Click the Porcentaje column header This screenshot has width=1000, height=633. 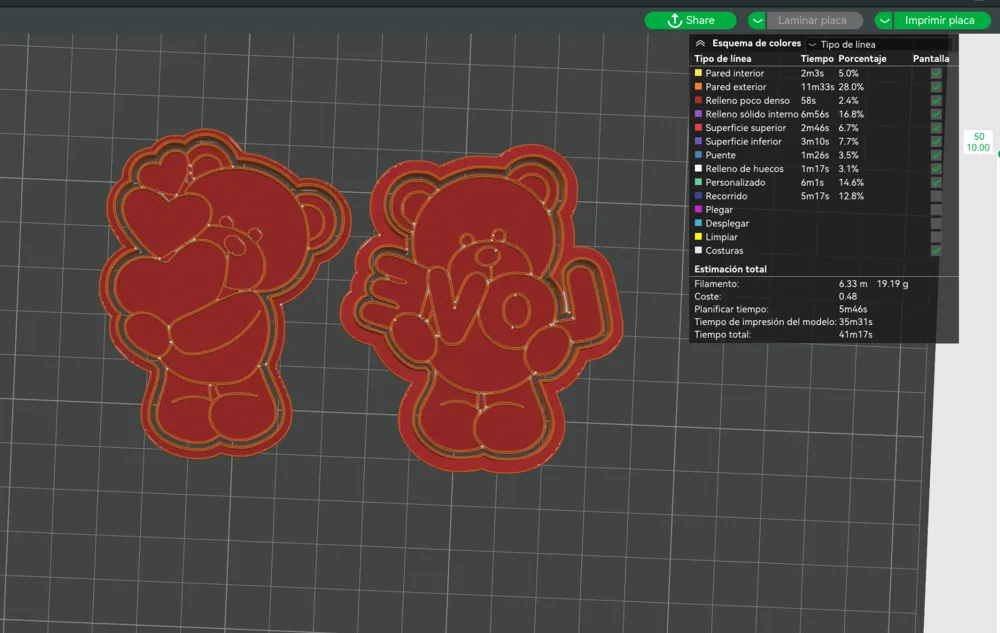(x=862, y=59)
